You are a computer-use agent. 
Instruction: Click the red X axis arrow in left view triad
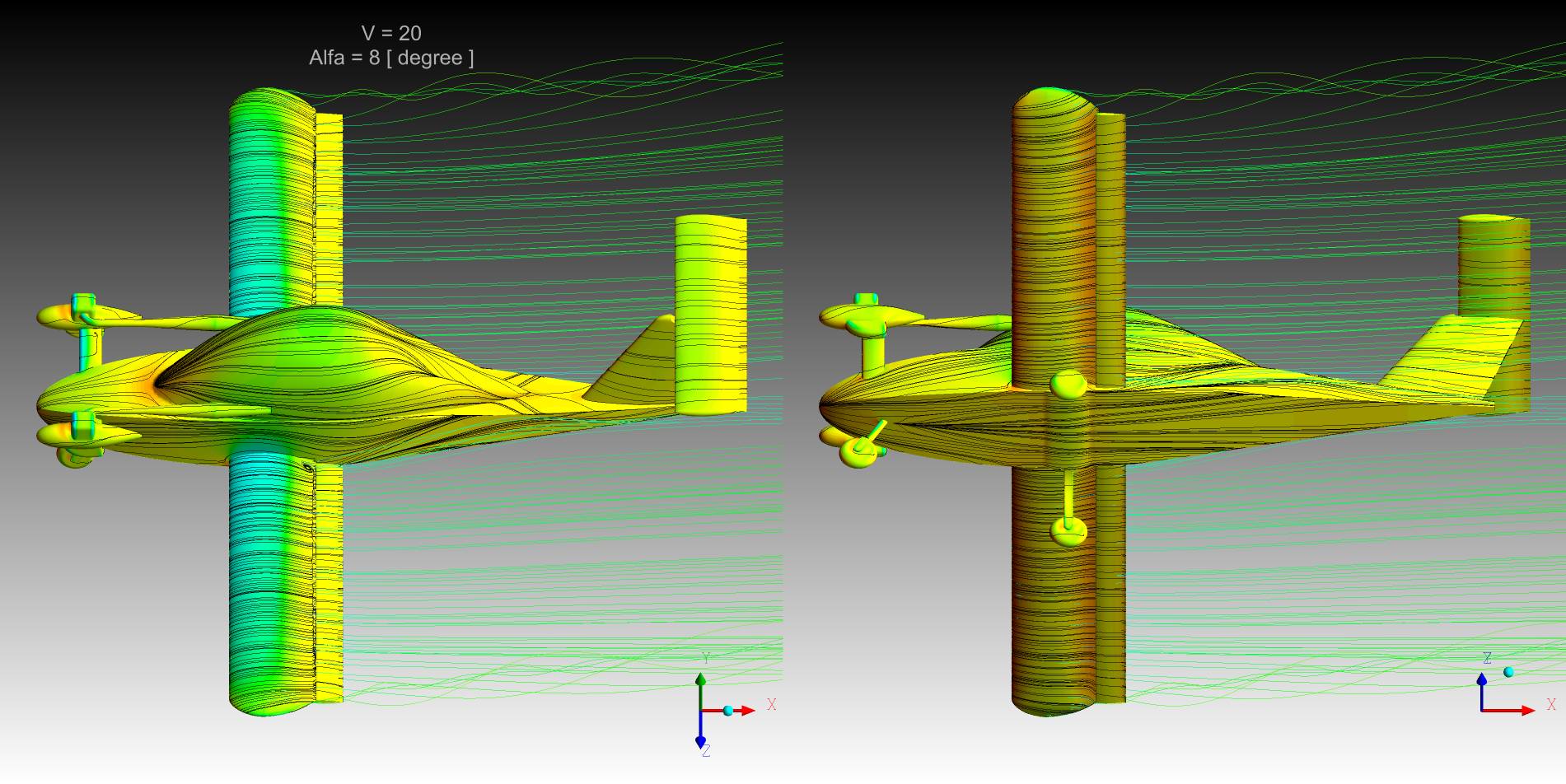[744, 710]
